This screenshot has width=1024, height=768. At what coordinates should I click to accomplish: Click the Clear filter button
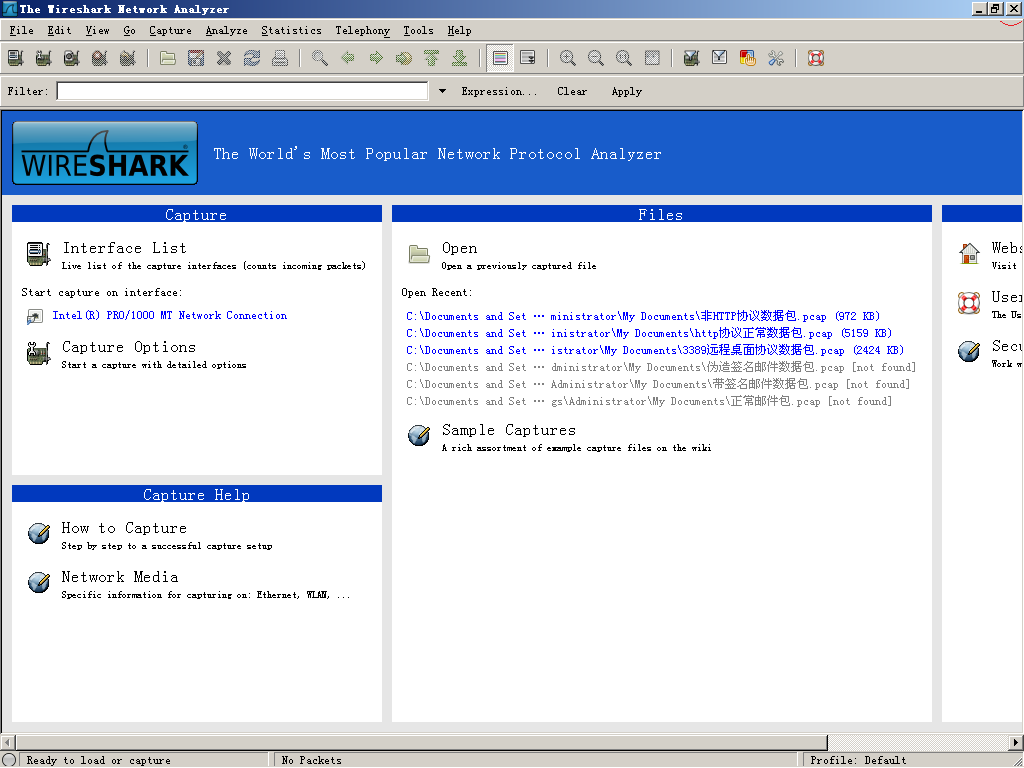tap(572, 91)
